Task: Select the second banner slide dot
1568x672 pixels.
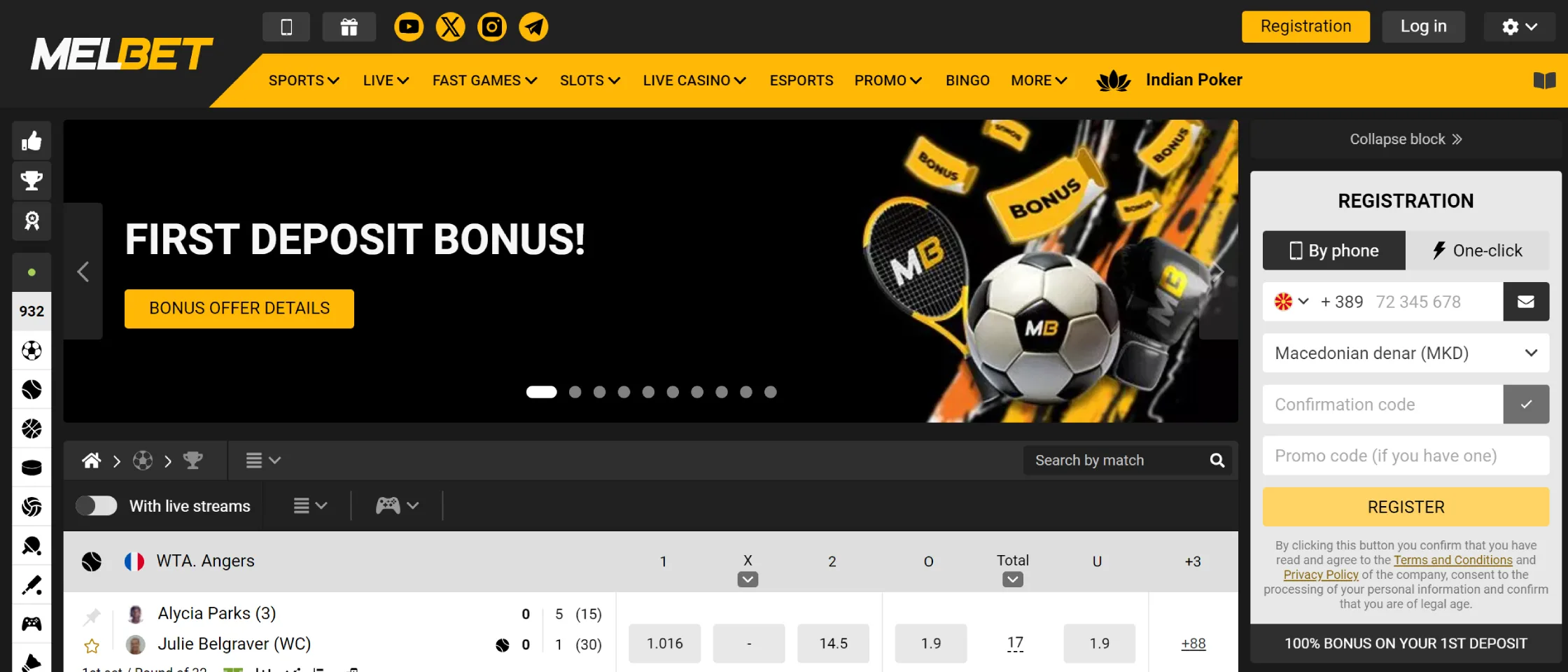Action: coord(575,392)
